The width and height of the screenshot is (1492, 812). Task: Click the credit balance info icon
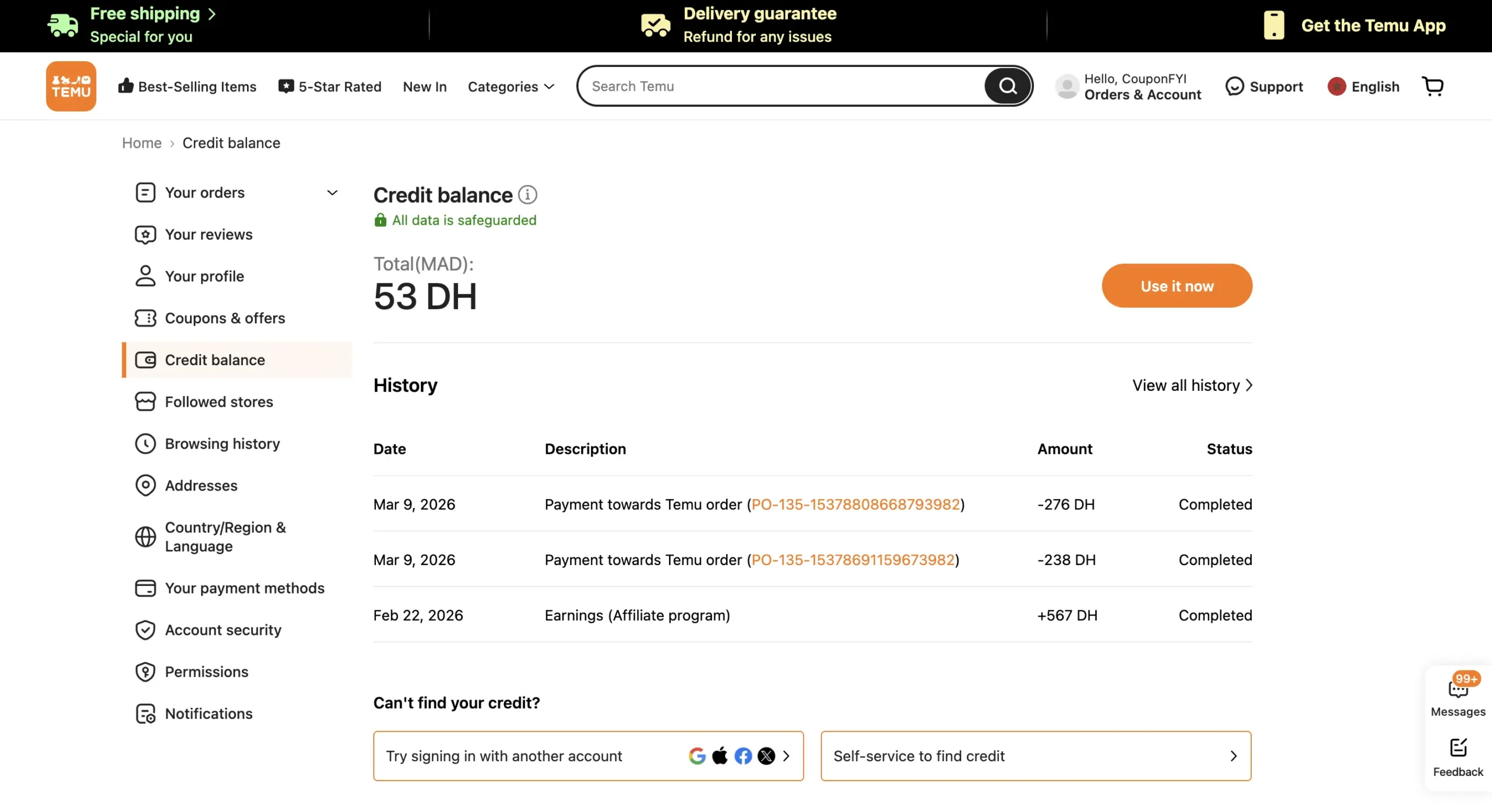coord(527,195)
